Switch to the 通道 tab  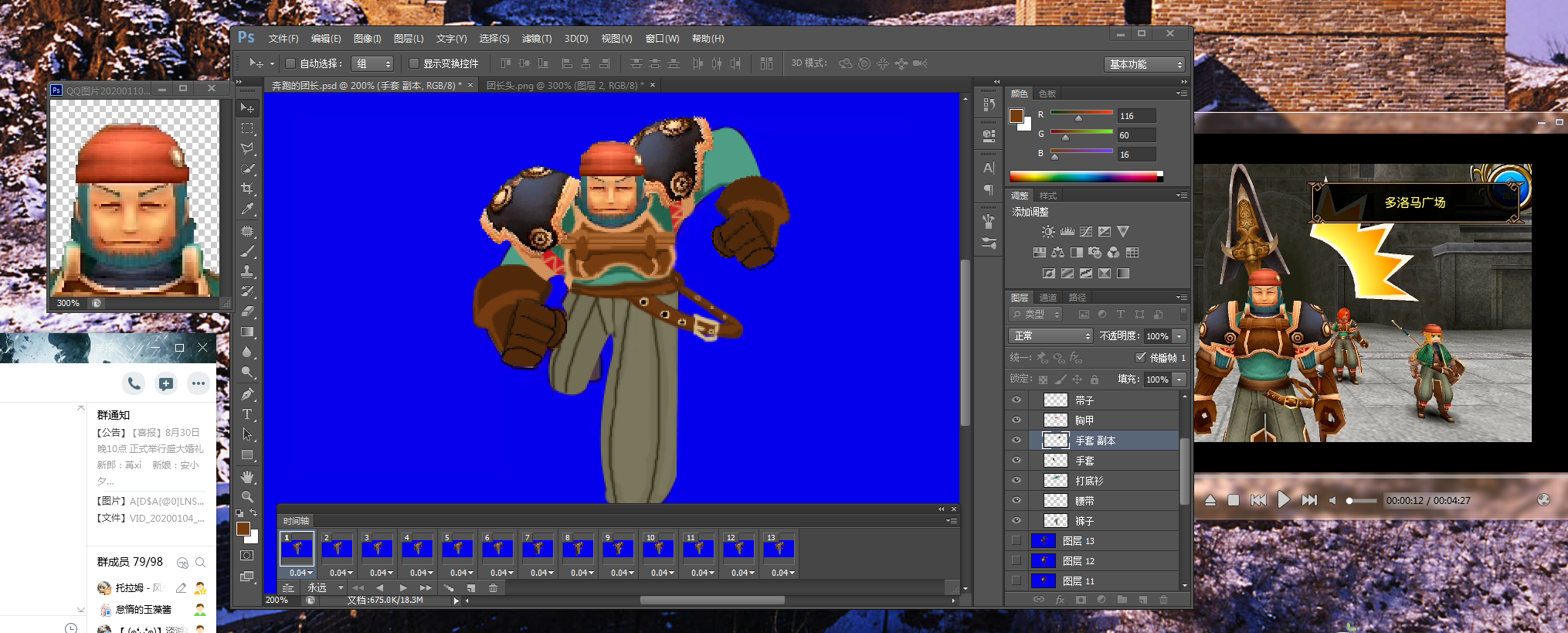(x=1048, y=298)
